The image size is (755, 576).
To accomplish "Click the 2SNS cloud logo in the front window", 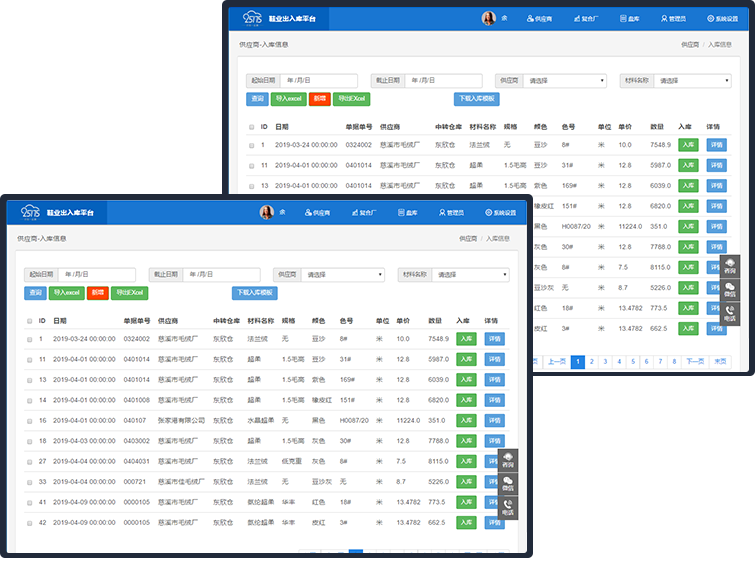I will pos(30,212).
